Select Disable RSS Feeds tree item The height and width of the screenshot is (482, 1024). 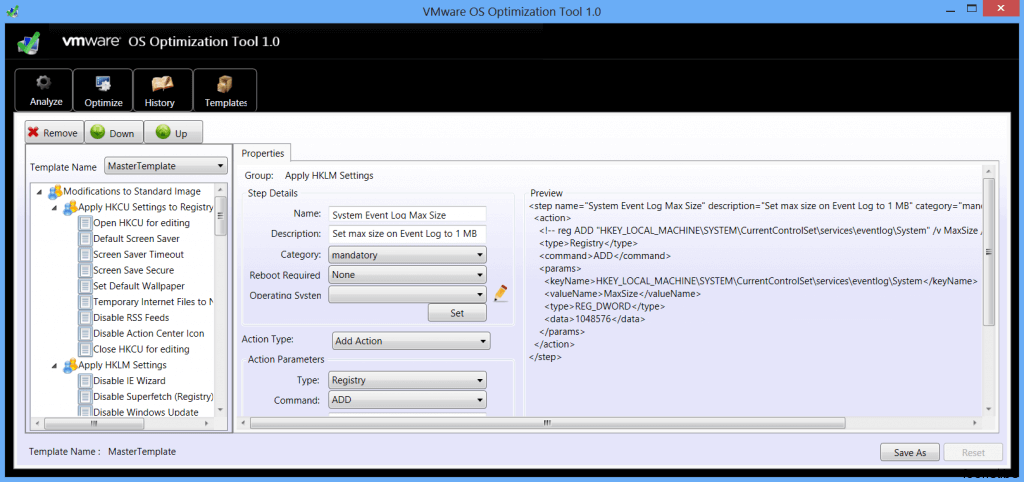tap(131, 317)
